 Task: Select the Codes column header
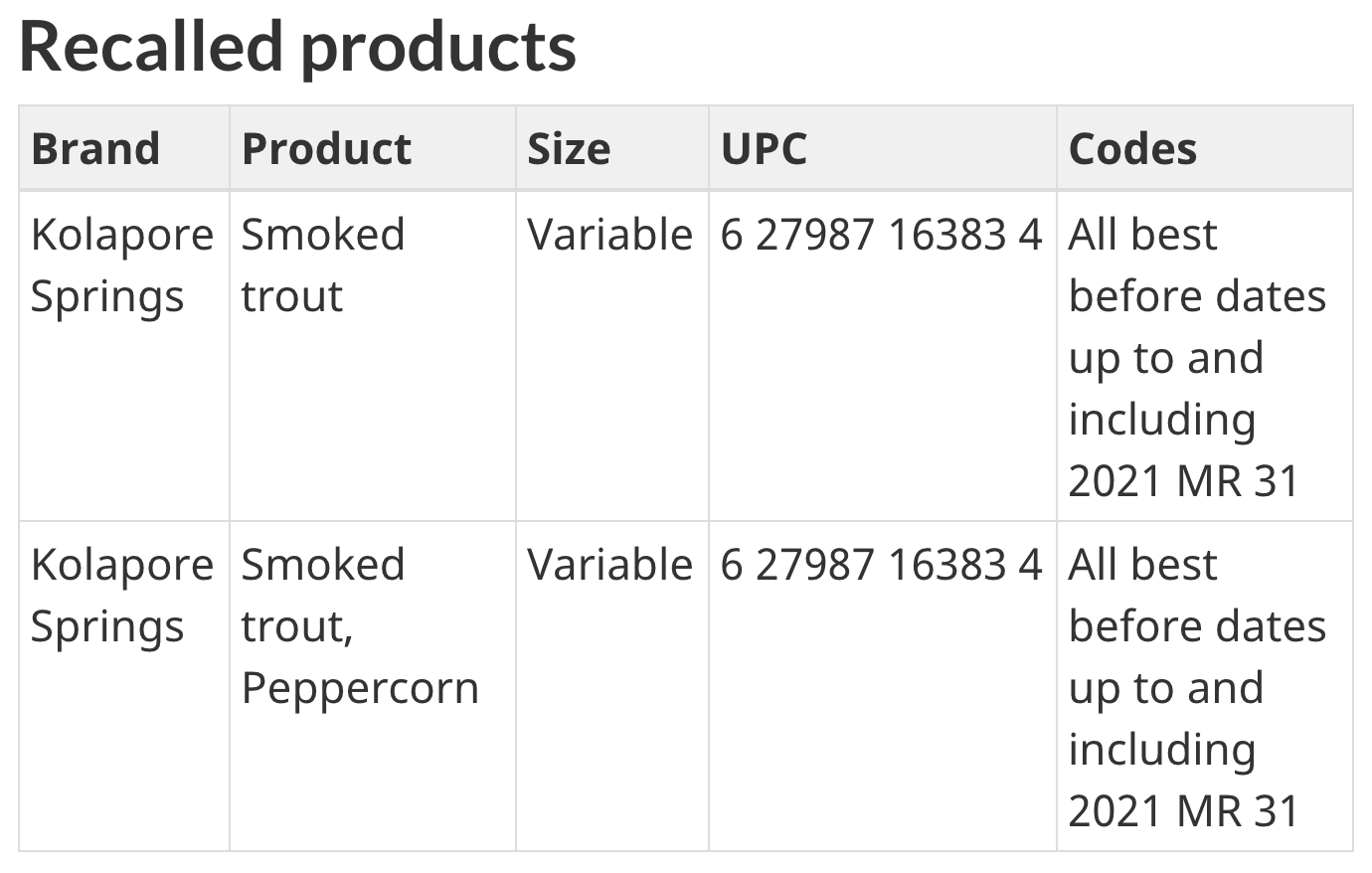click(x=1132, y=149)
